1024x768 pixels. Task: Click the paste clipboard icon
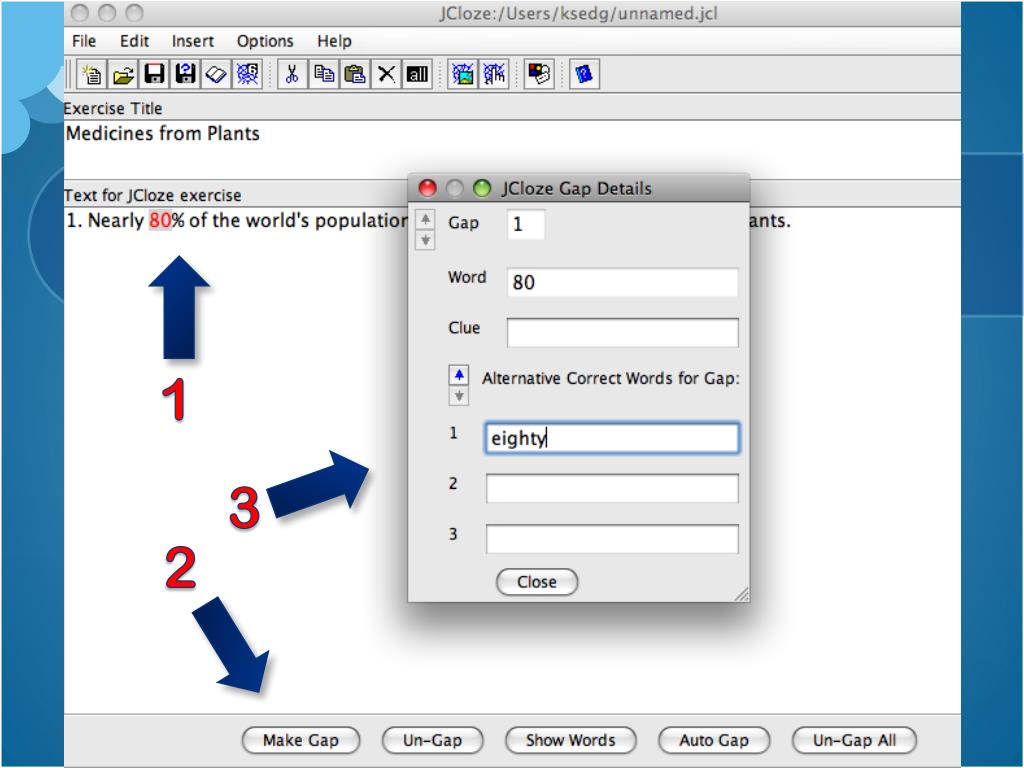(355, 74)
